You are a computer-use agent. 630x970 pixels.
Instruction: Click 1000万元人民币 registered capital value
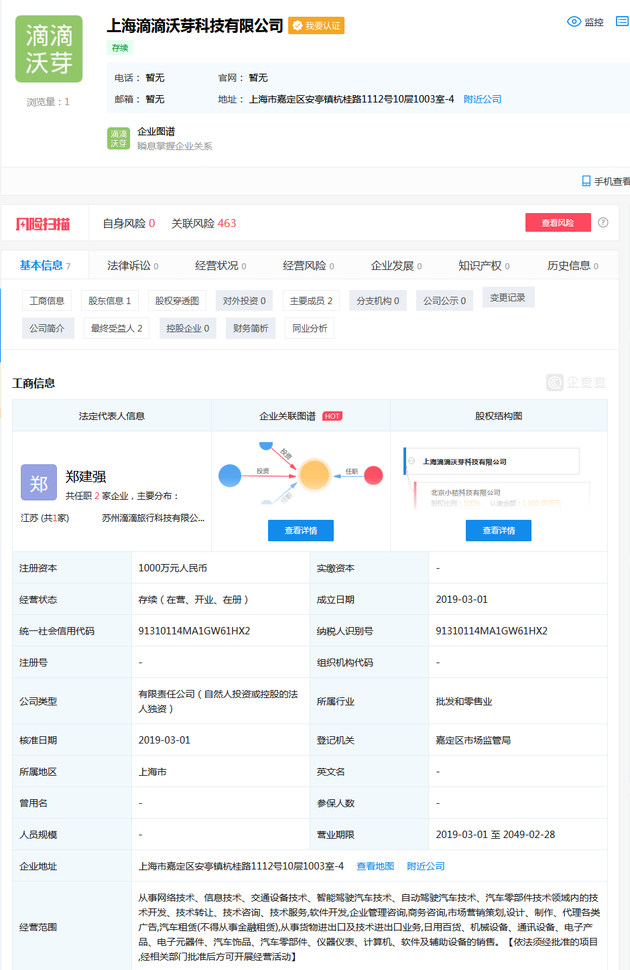(173, 568)
